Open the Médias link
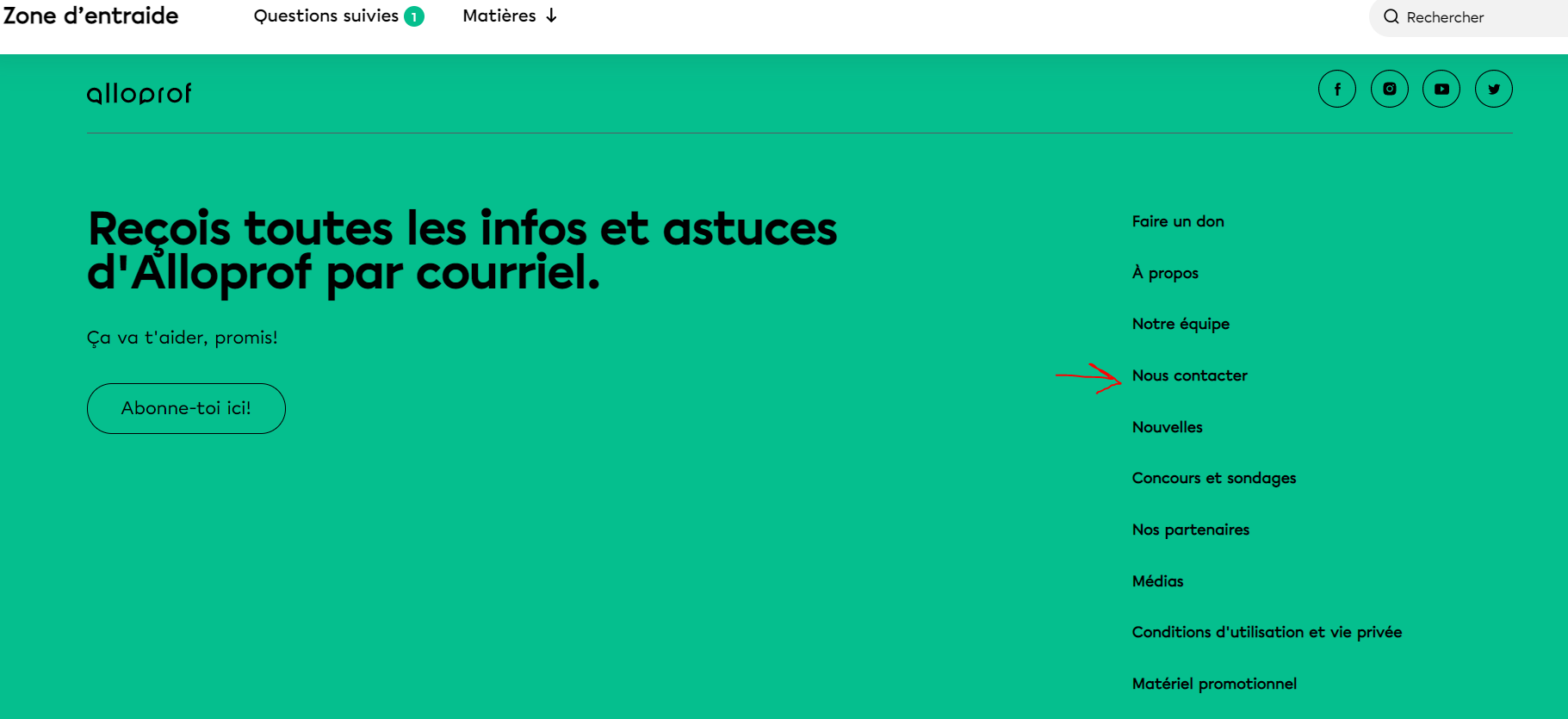The image size is (1568, 719). tap(1158, 581)
